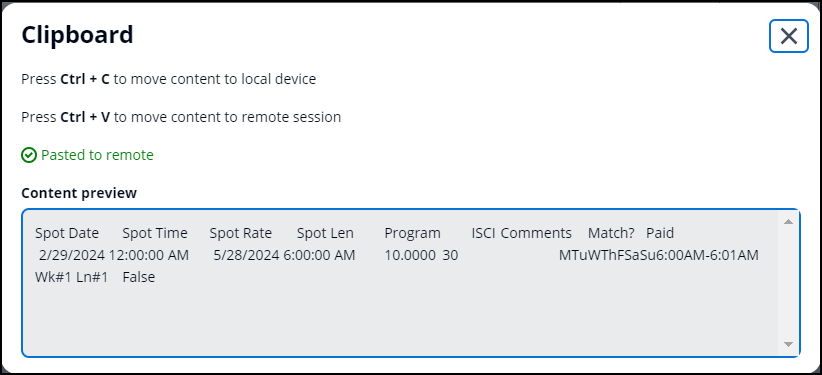The image size is (822, 375).
Task: Click the 'Wk#1 Ln#1' comment text
Action: (x=71, y=277)
